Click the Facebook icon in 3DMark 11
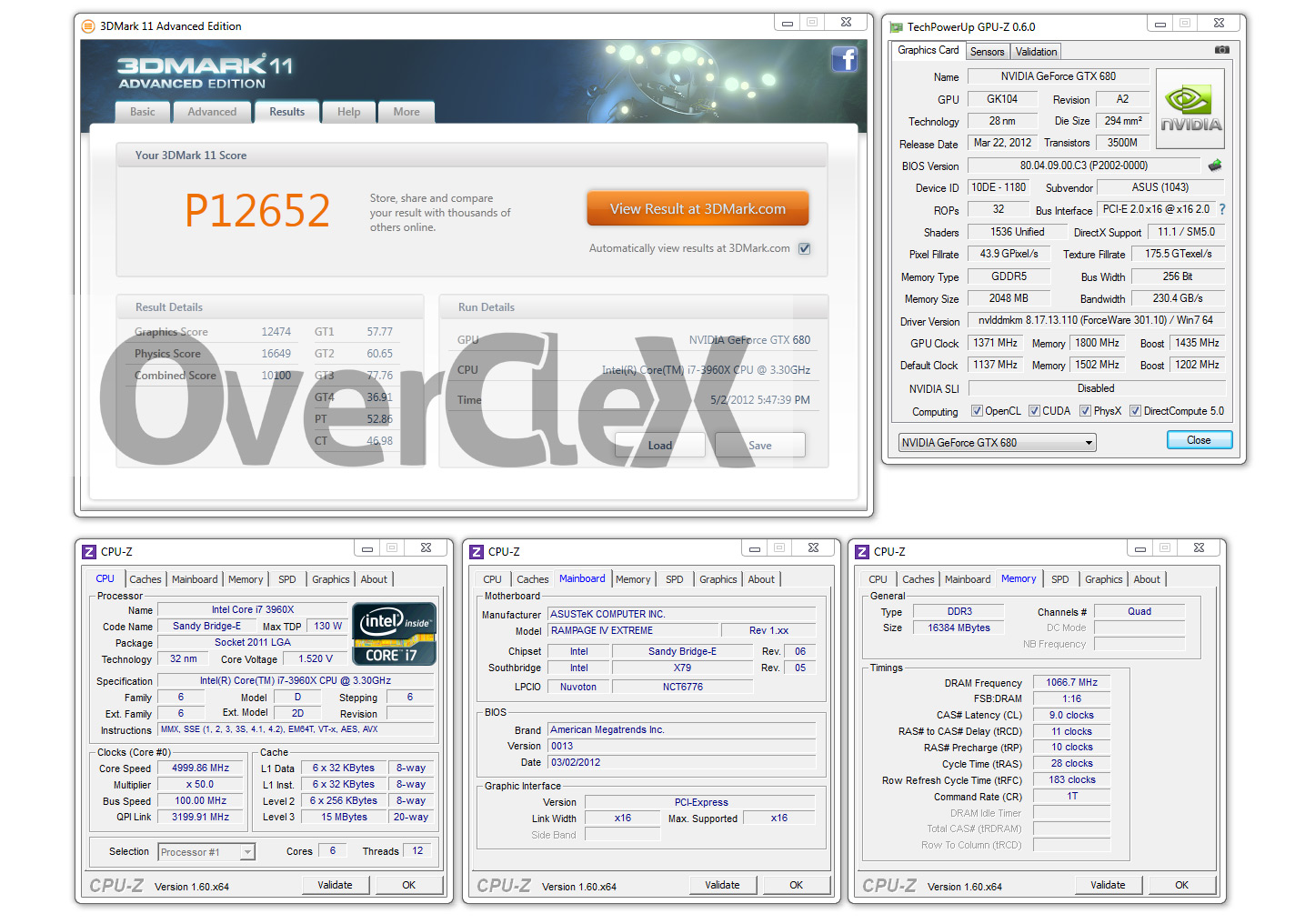The height and width of the screenshot is (924, 1295). click(844, 60)
